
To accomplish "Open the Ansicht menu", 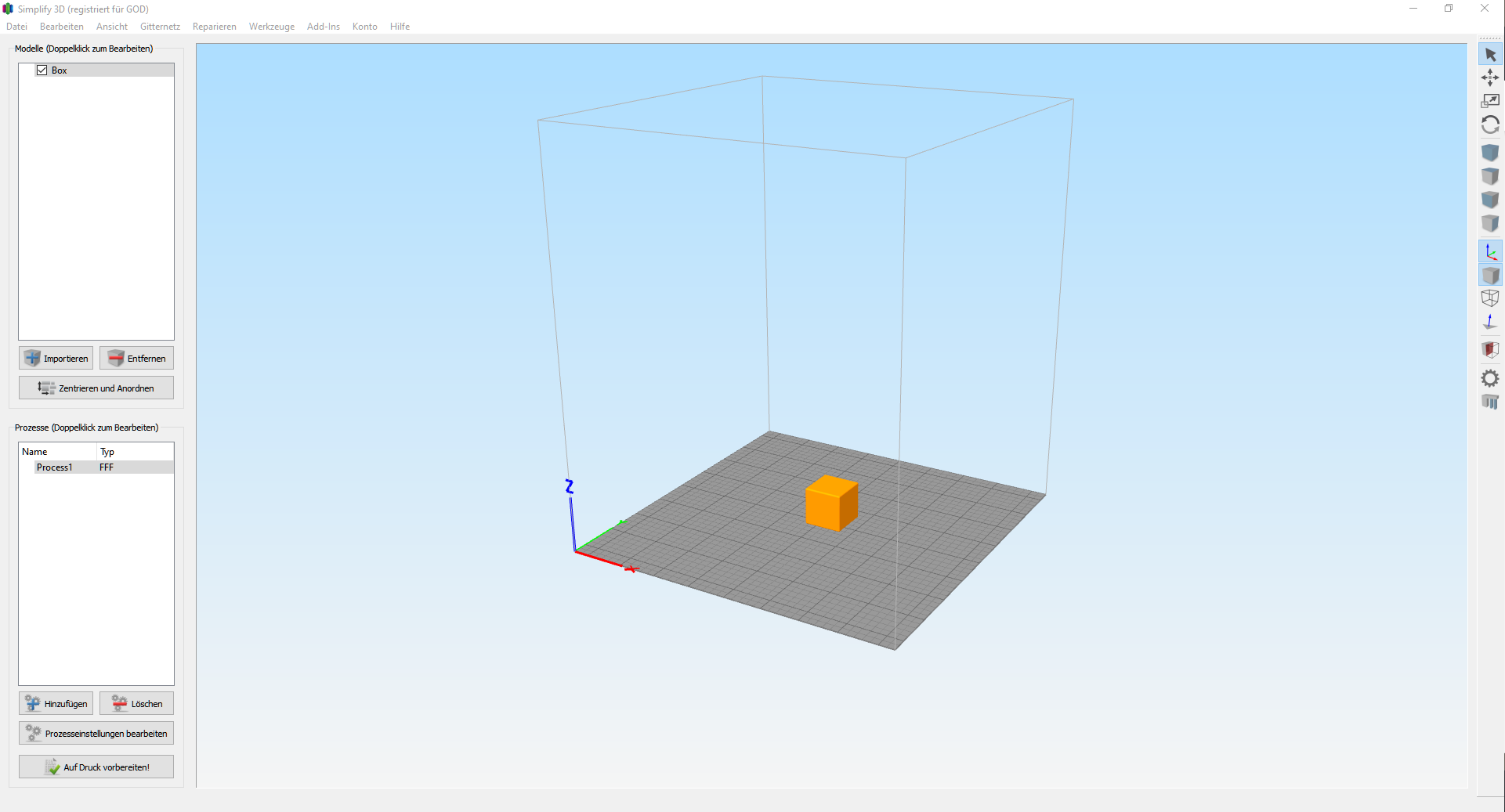I will [112, 27].
